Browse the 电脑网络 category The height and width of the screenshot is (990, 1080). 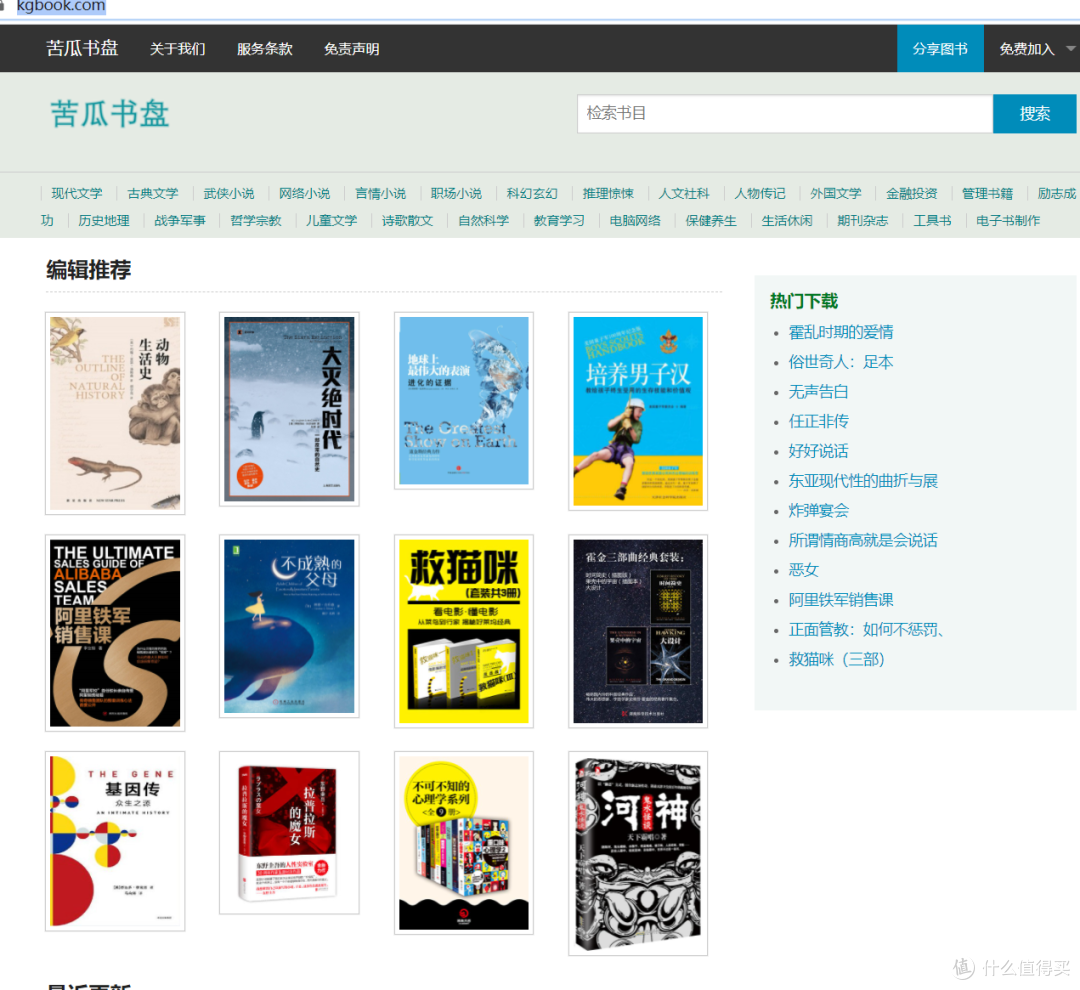coord(635,220)
